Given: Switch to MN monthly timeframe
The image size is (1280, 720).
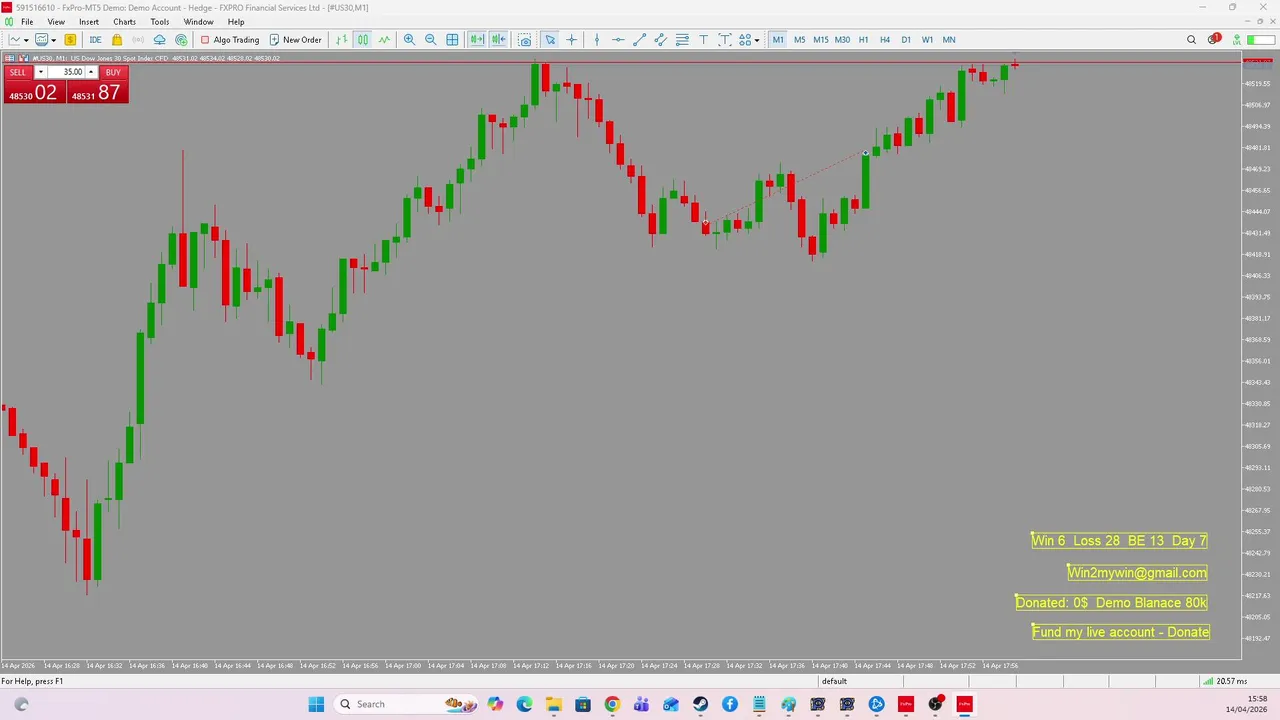Looking at the screenshot, I should coord(949,40).
